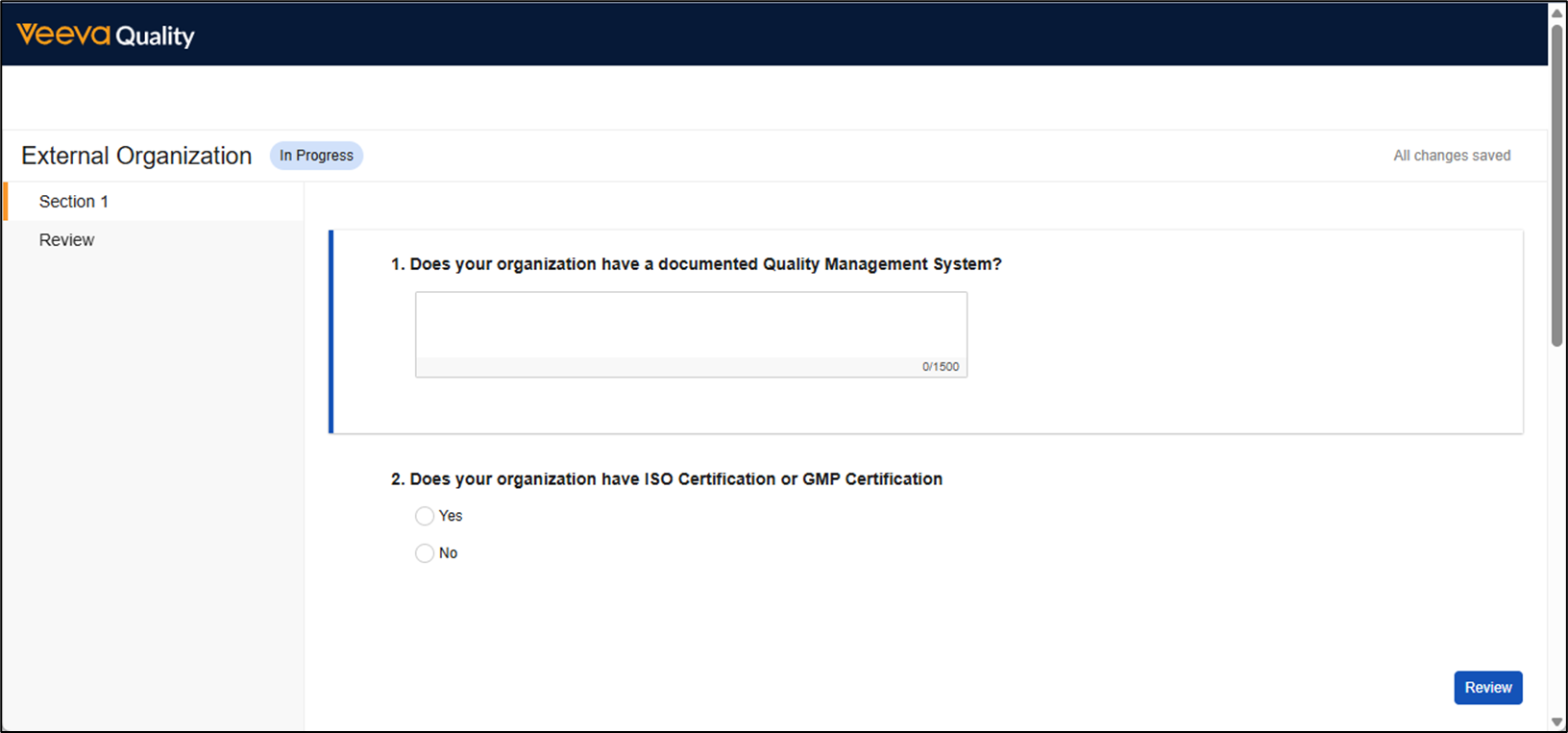Click the In Progress status badge
1568x733 pixels.
pos(316,156)
